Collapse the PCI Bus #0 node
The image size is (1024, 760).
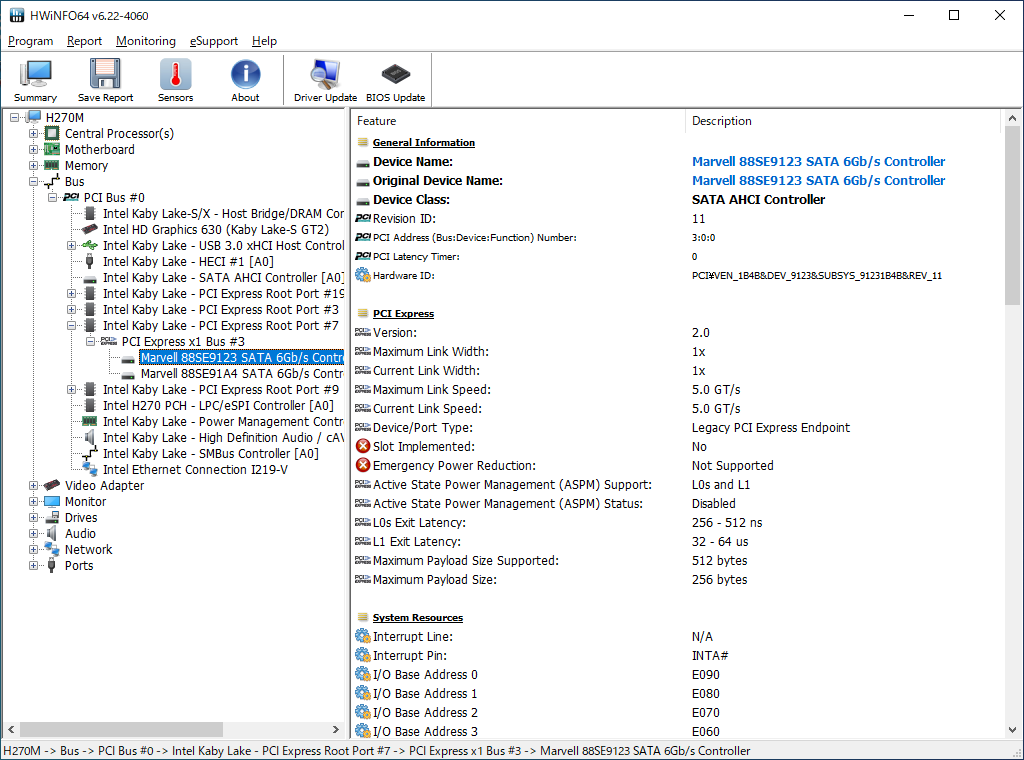[52, 197]
